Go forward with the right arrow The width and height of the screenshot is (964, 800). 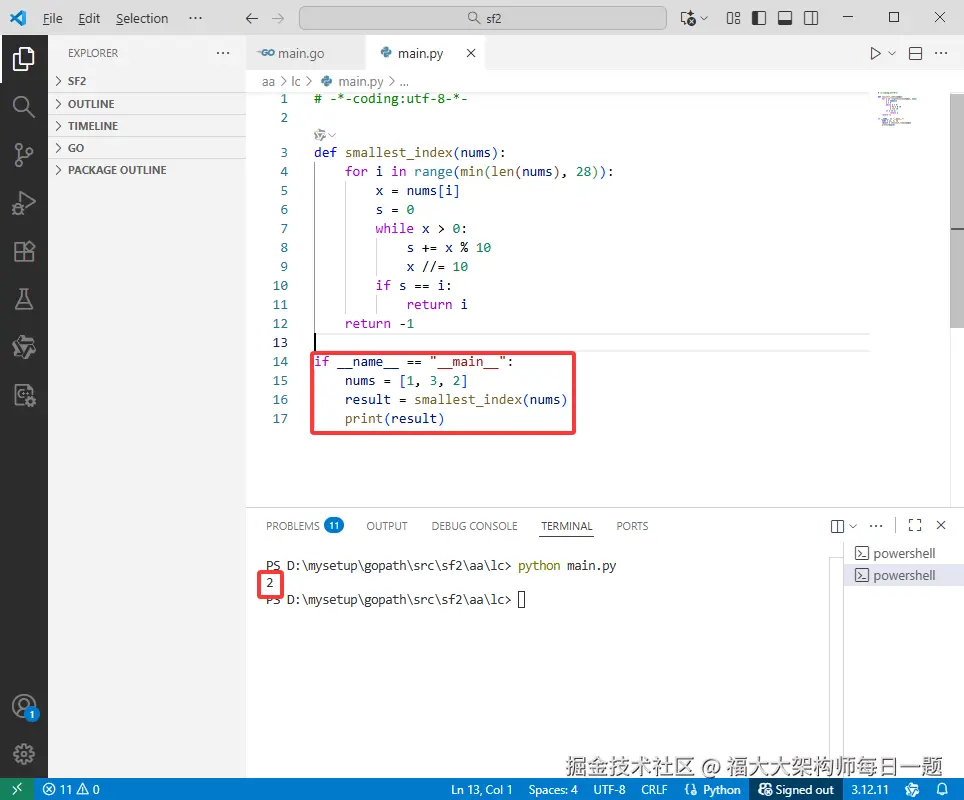click(278, 18)
